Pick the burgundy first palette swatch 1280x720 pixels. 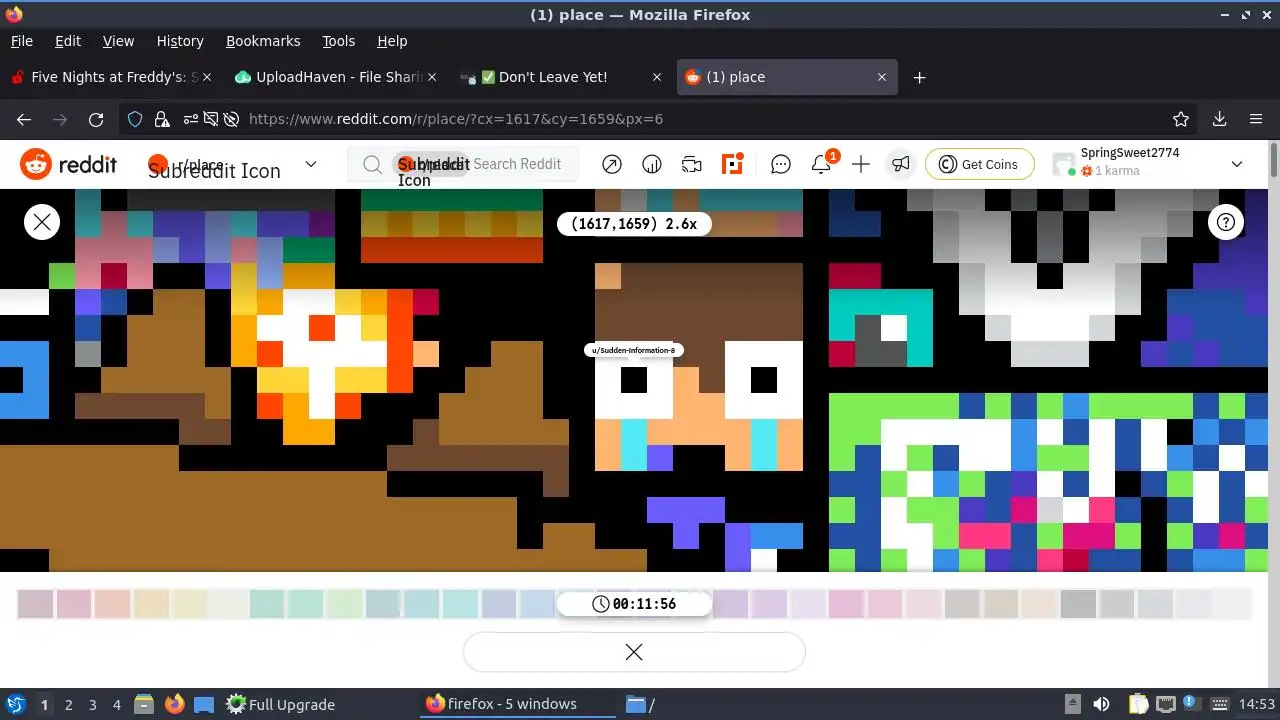click(x=35, y=604)
